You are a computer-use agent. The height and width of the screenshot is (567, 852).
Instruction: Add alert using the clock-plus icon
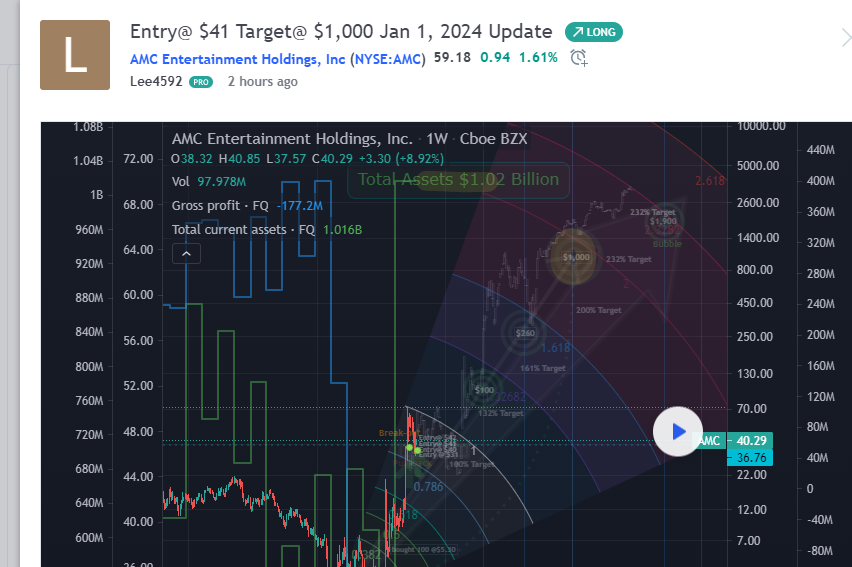click(x=579, y=58)
